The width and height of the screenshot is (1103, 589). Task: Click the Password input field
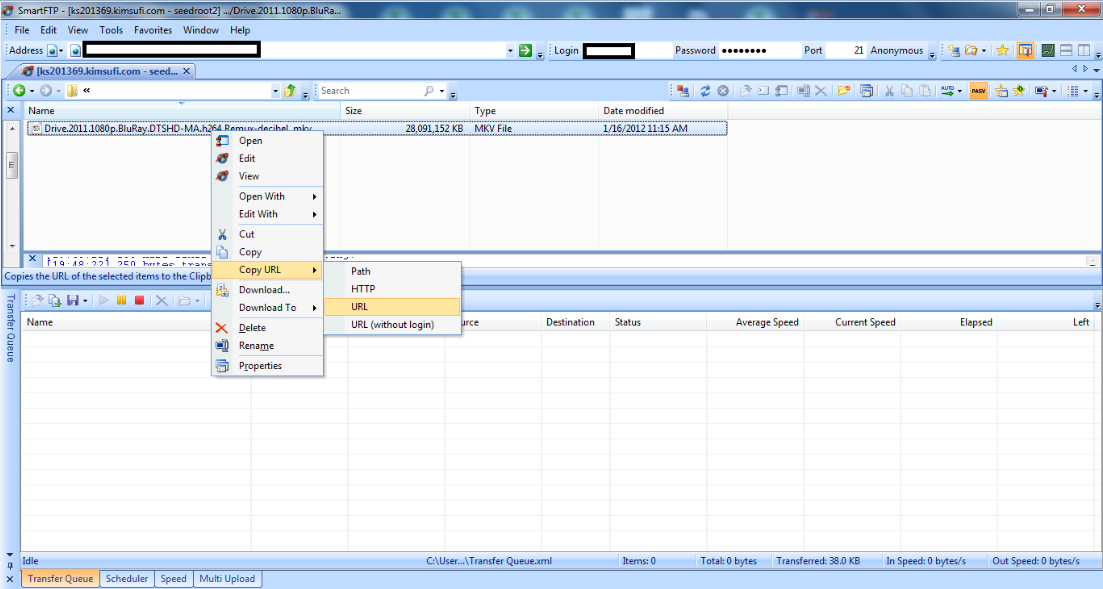pos(760,51)
